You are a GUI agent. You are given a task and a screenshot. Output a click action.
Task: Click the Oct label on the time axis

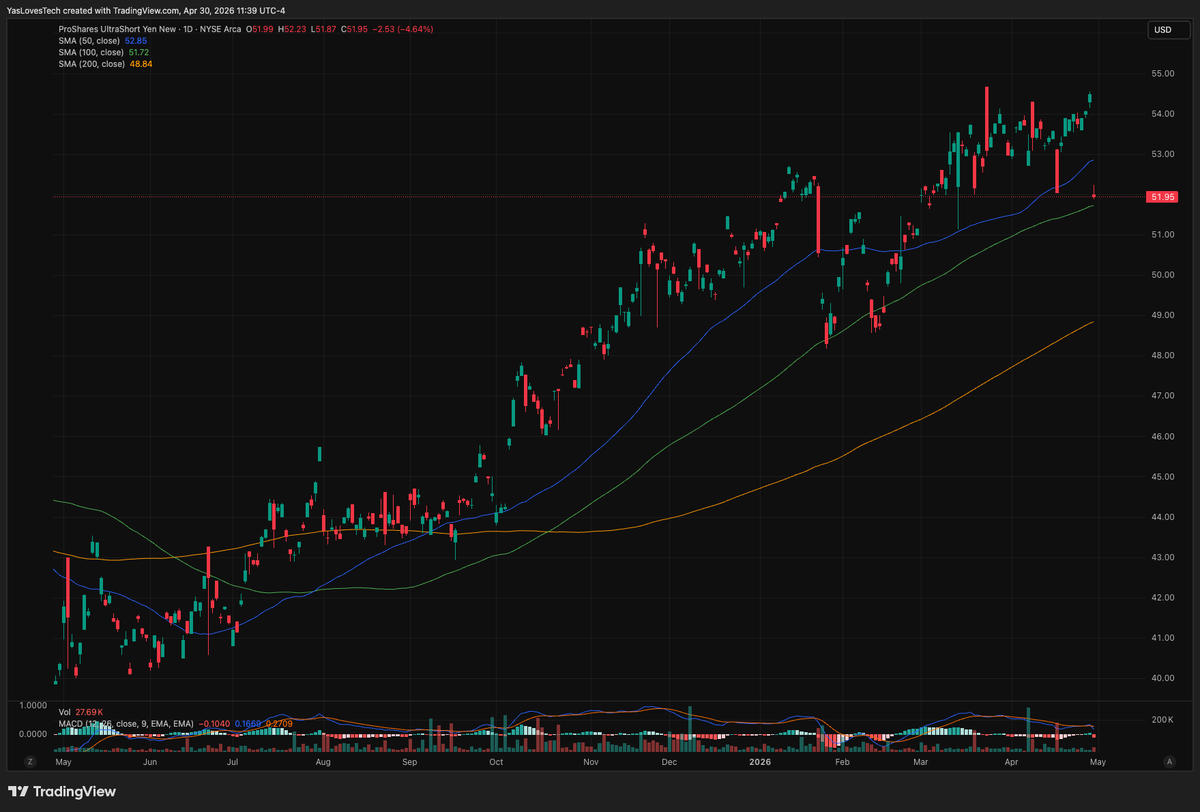tap(497, 762)
